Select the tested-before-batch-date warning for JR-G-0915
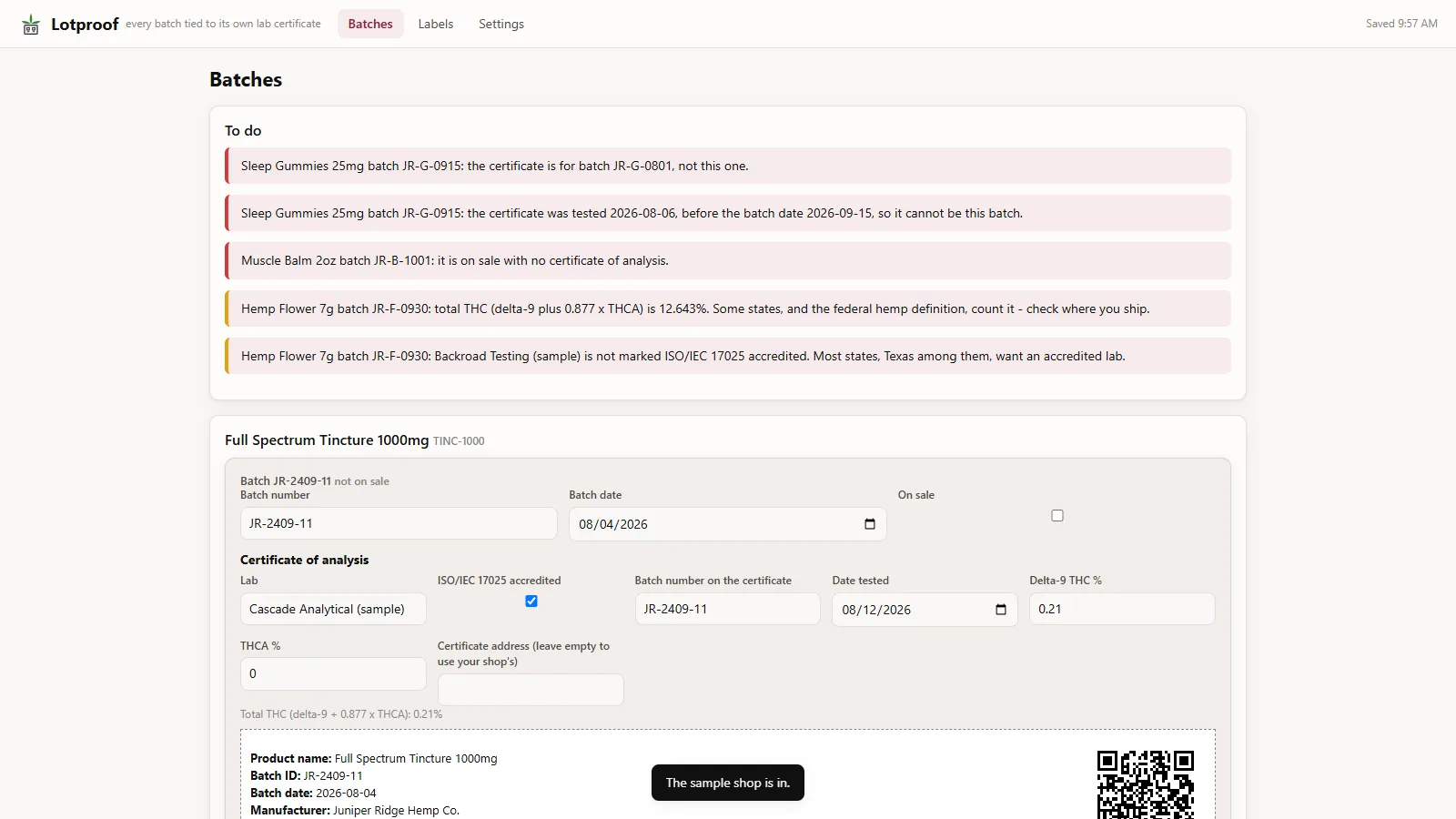The height and width of the screenshot is (819, 1456). tap(728, 213)
